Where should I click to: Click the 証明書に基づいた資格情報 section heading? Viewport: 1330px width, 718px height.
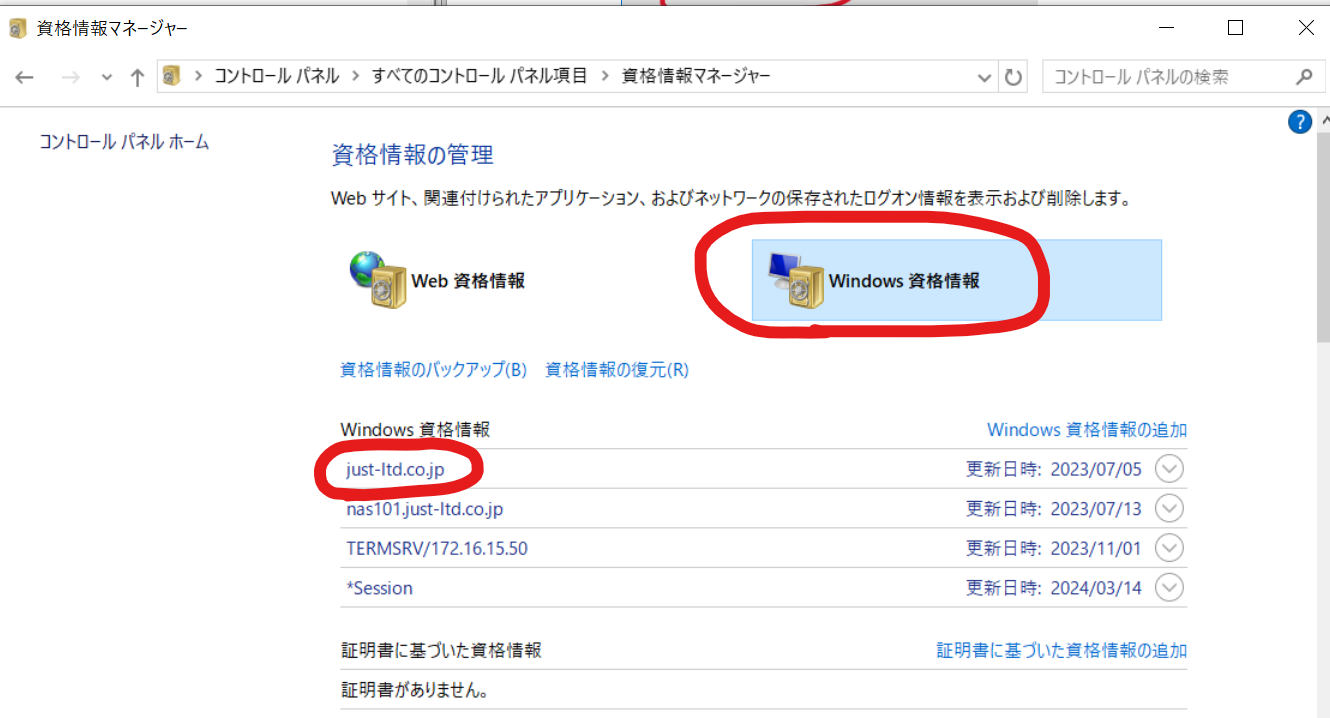pyautogui.click(x=441, y=650)
